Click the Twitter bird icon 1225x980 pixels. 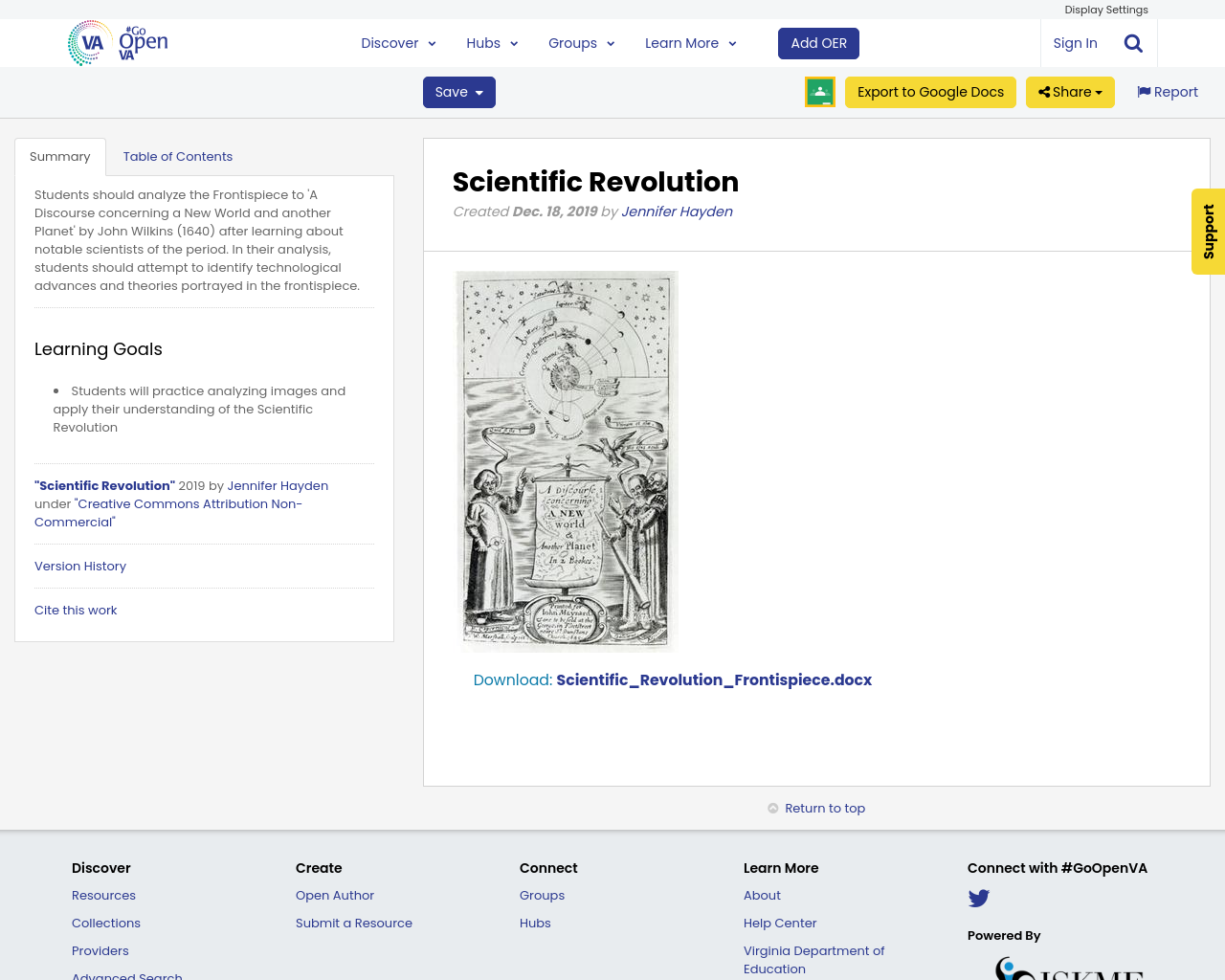tap(978, 898)
